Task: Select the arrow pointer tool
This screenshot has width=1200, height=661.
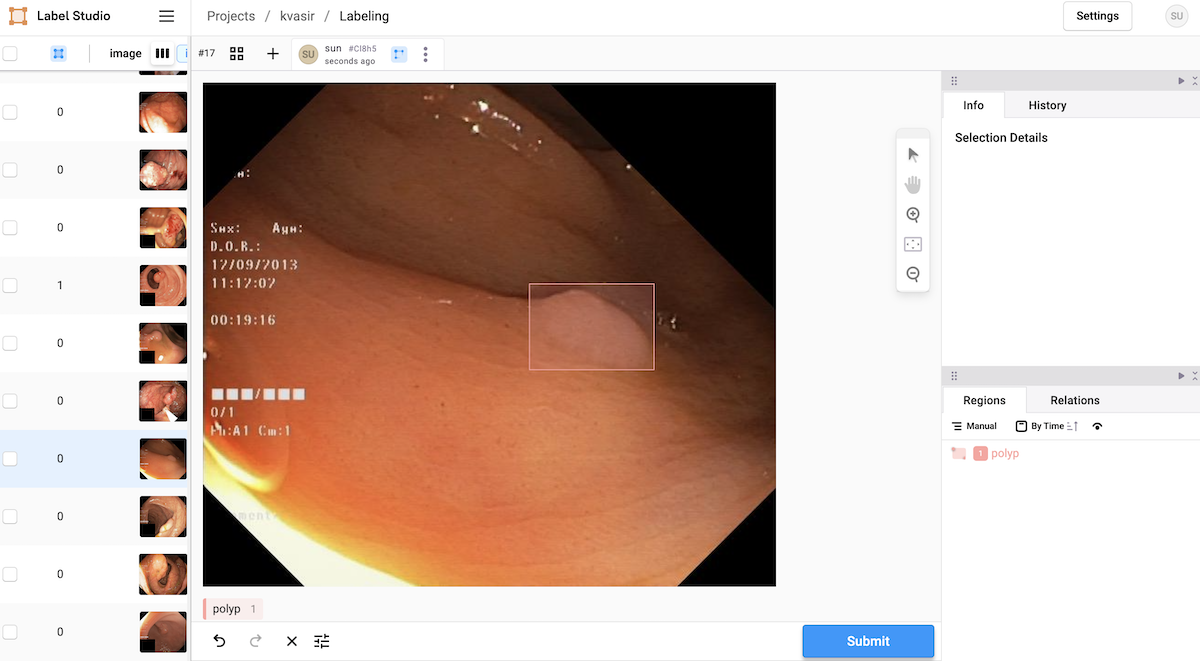Action: click(x=913, y=155)
